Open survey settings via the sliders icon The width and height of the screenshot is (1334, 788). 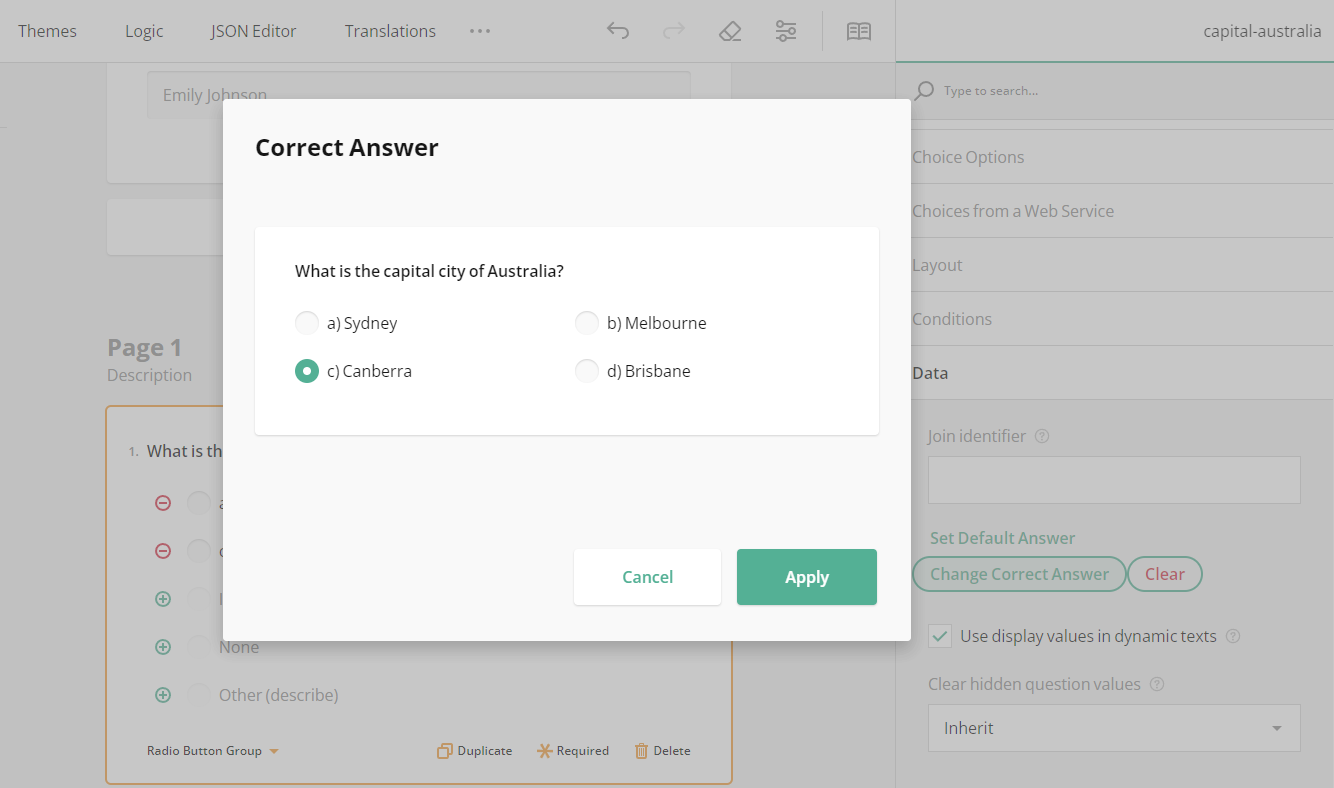click(786, 31)
